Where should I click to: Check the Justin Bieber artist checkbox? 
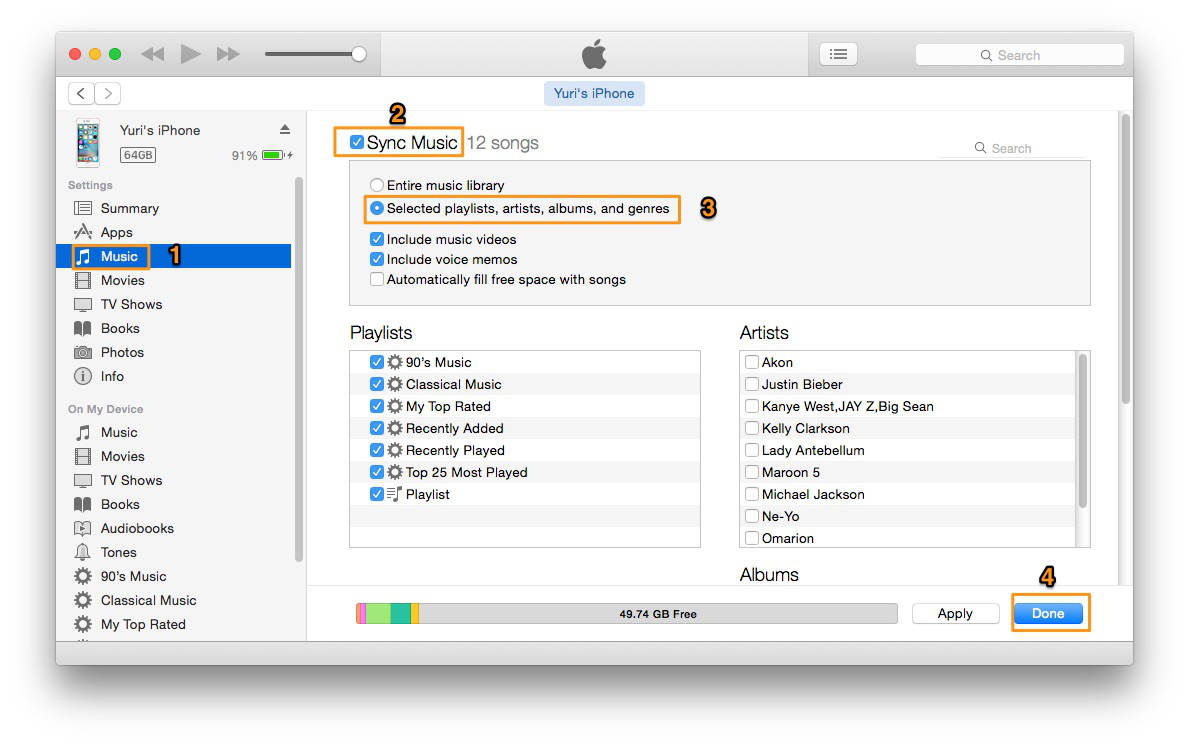tap(751, 384)
